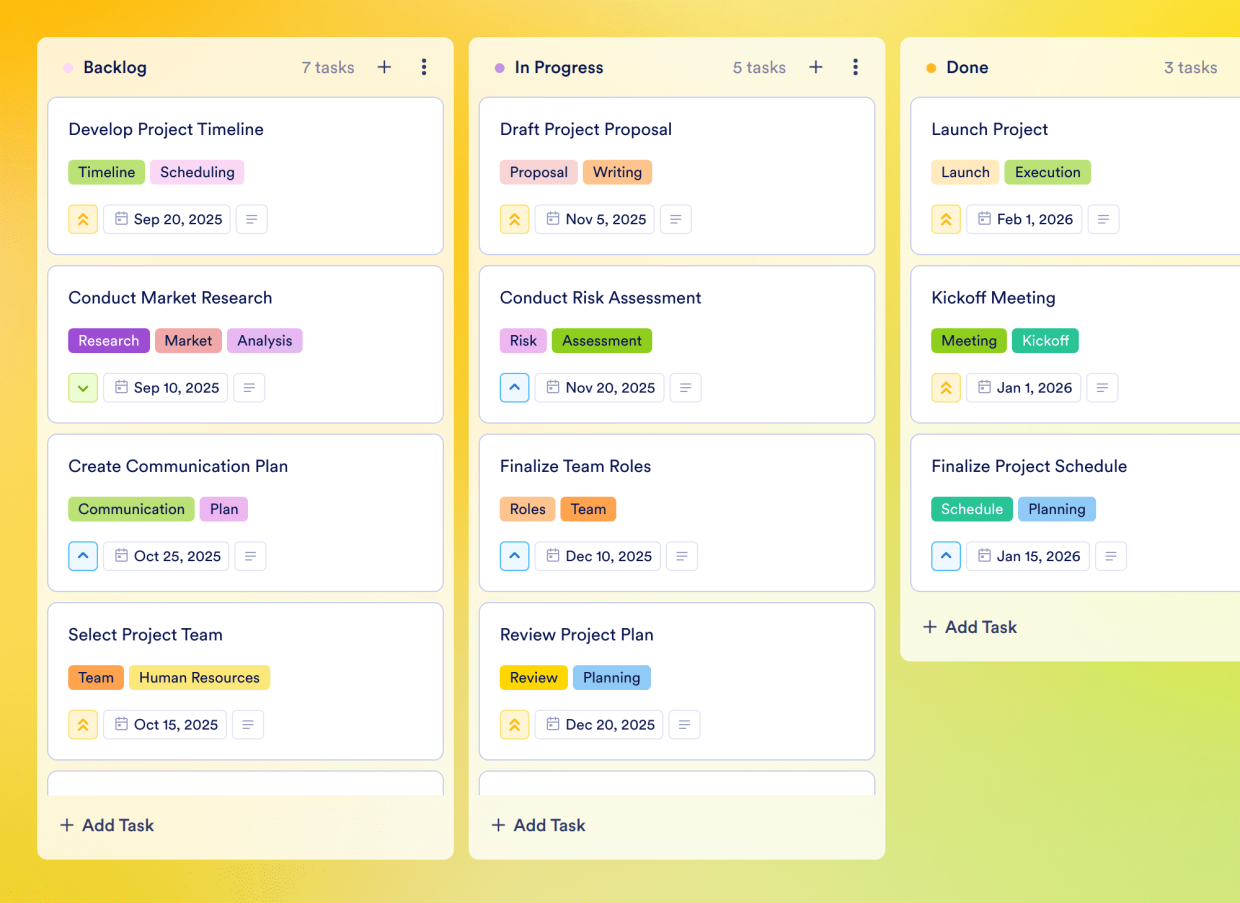
Task: Toggle the priority chevron on Conduct Risk Assessment
Action: point(514,387)
